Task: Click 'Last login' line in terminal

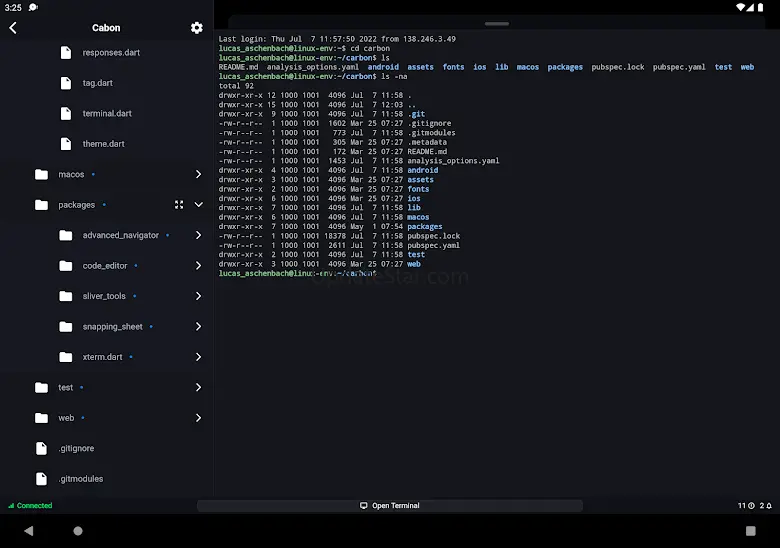Action: (337, 39)
